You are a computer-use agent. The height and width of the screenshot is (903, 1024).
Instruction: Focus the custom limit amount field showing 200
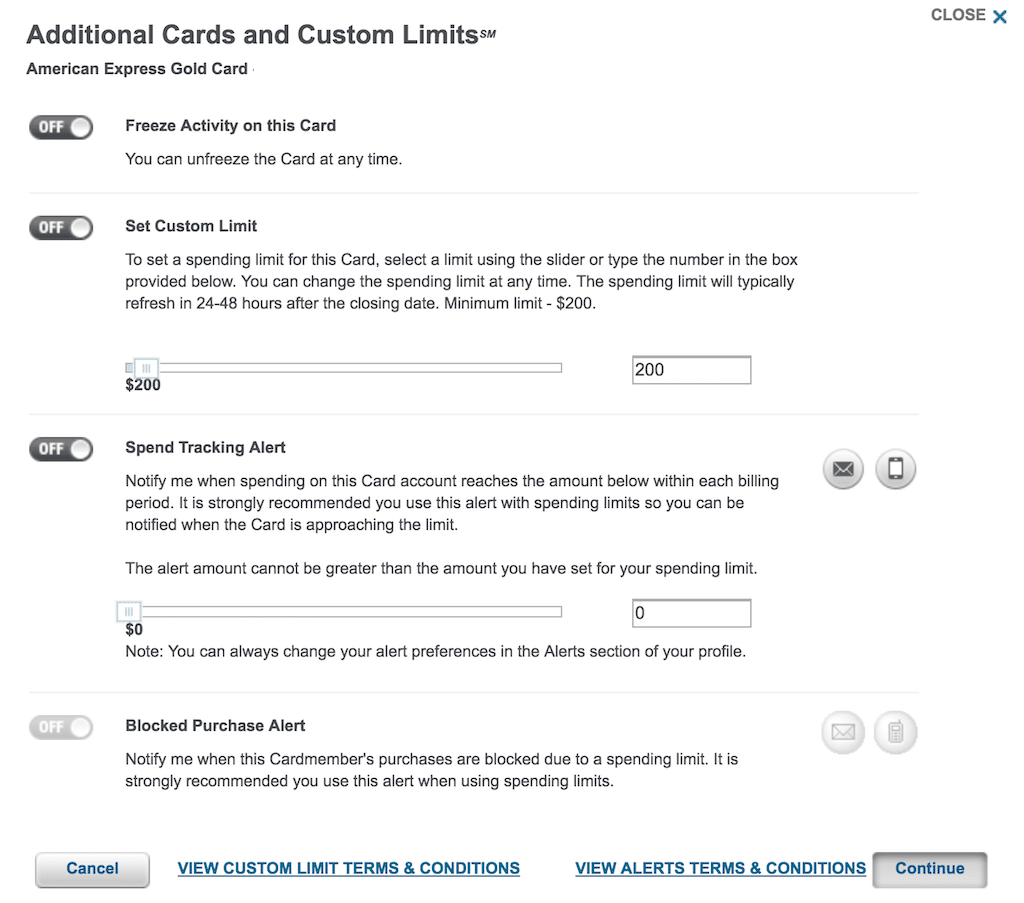click(691, 370)
